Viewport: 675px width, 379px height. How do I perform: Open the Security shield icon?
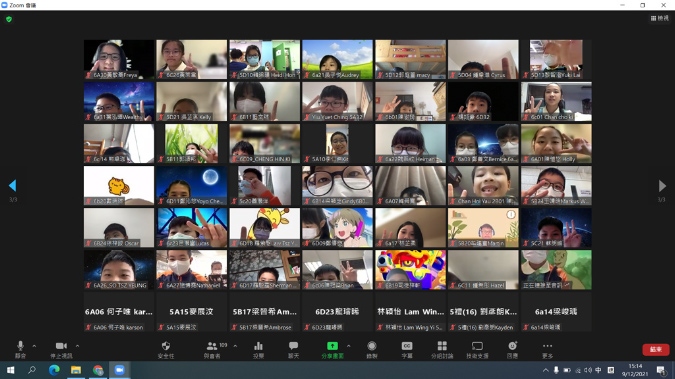tap(166, 346)
